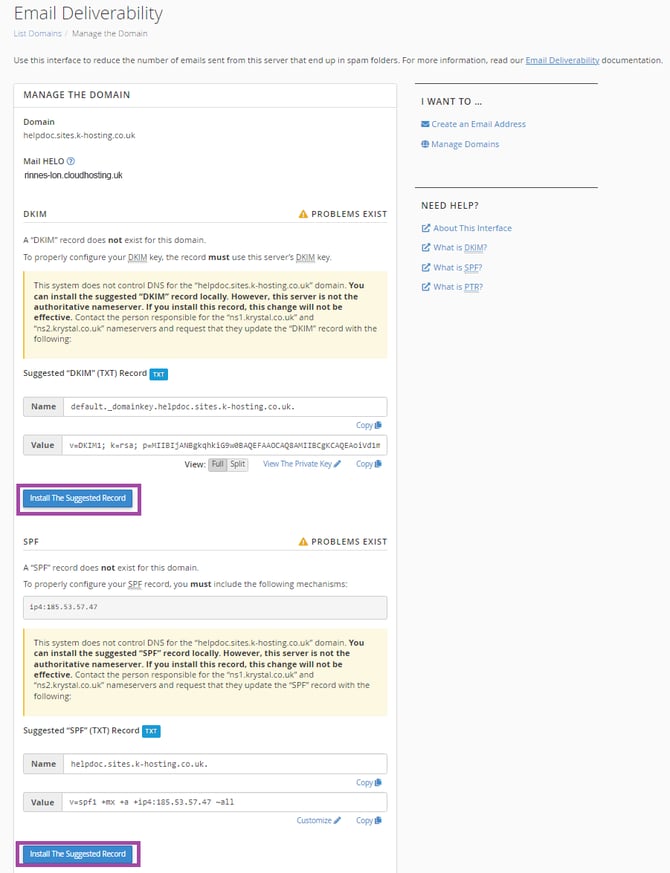The image size is (670, 873).
Task: Open What is SPF? help link
Action: 458,268
